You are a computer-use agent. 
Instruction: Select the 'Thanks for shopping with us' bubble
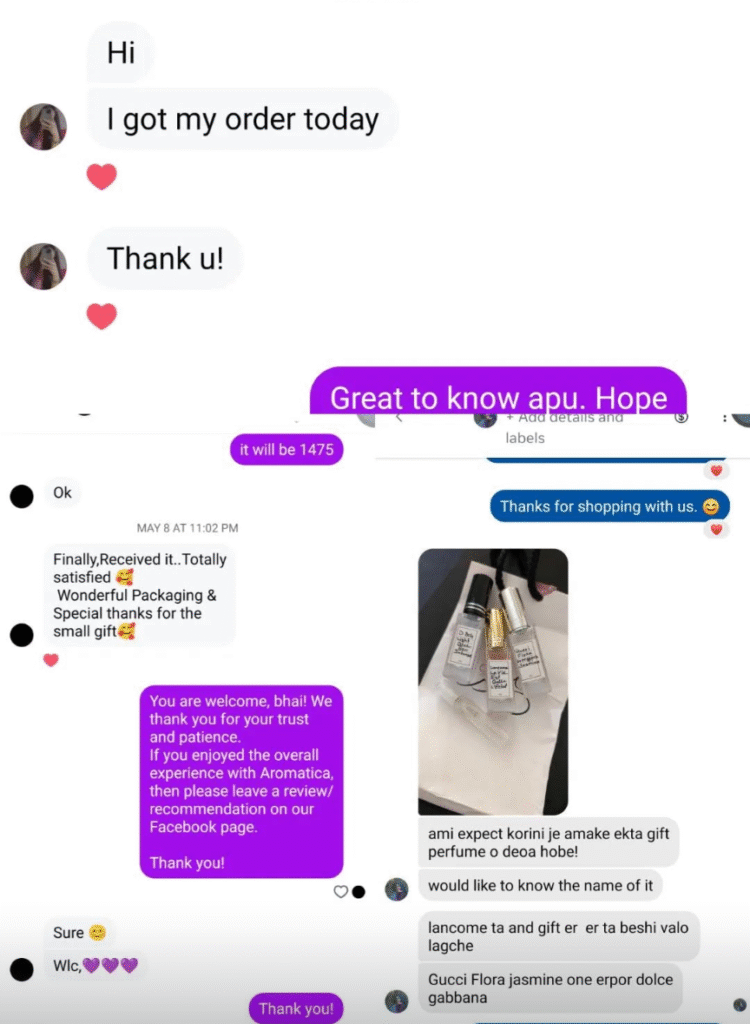(x=610, y=506)
